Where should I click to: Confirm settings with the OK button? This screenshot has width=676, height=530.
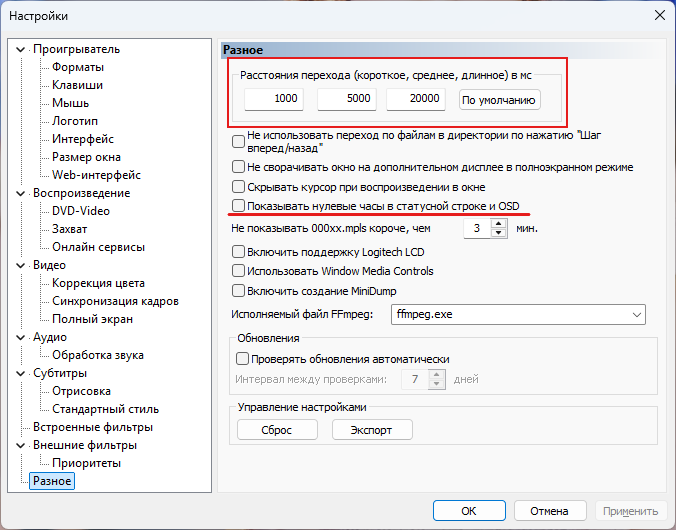[469, 511]
